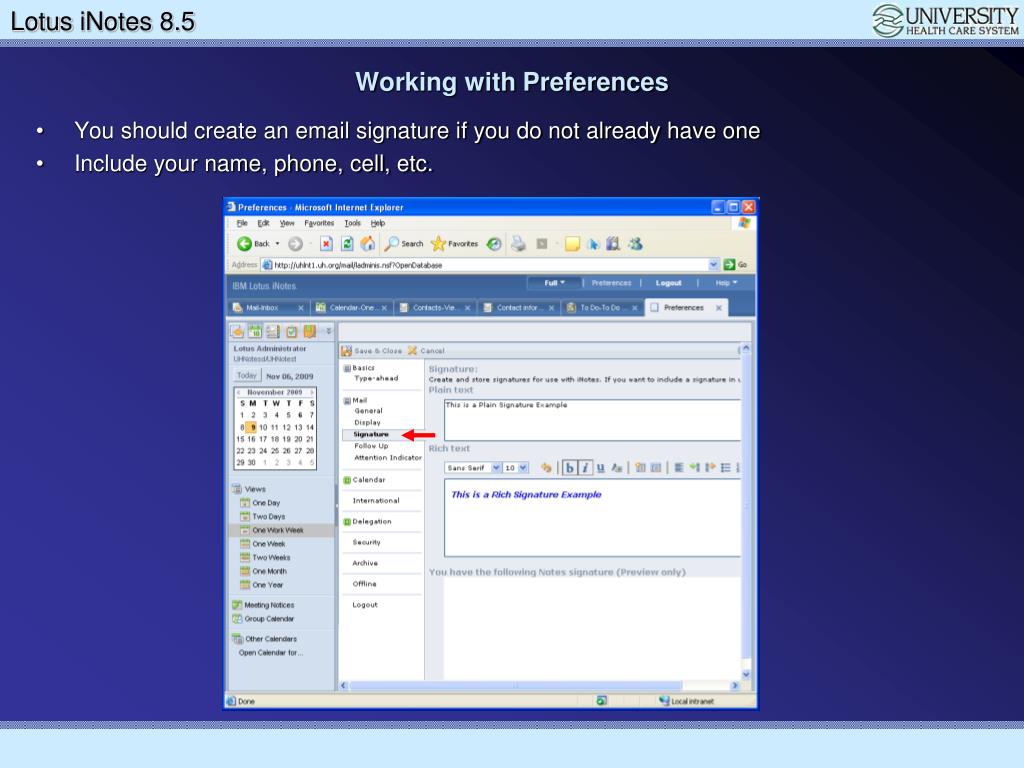The height and width of the screenshot is (768, 1024).
Task: Select Attention Indicator preference item
Action: (388, 458)
